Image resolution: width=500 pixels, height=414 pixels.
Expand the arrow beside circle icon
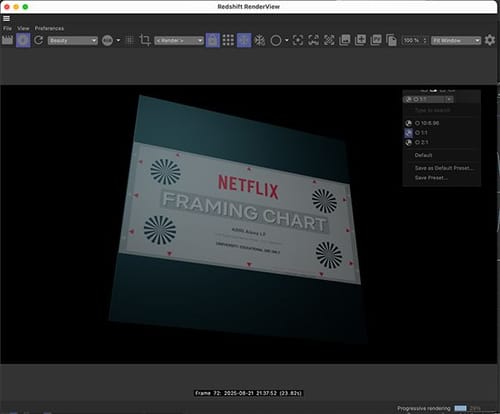tap(287, 41)
